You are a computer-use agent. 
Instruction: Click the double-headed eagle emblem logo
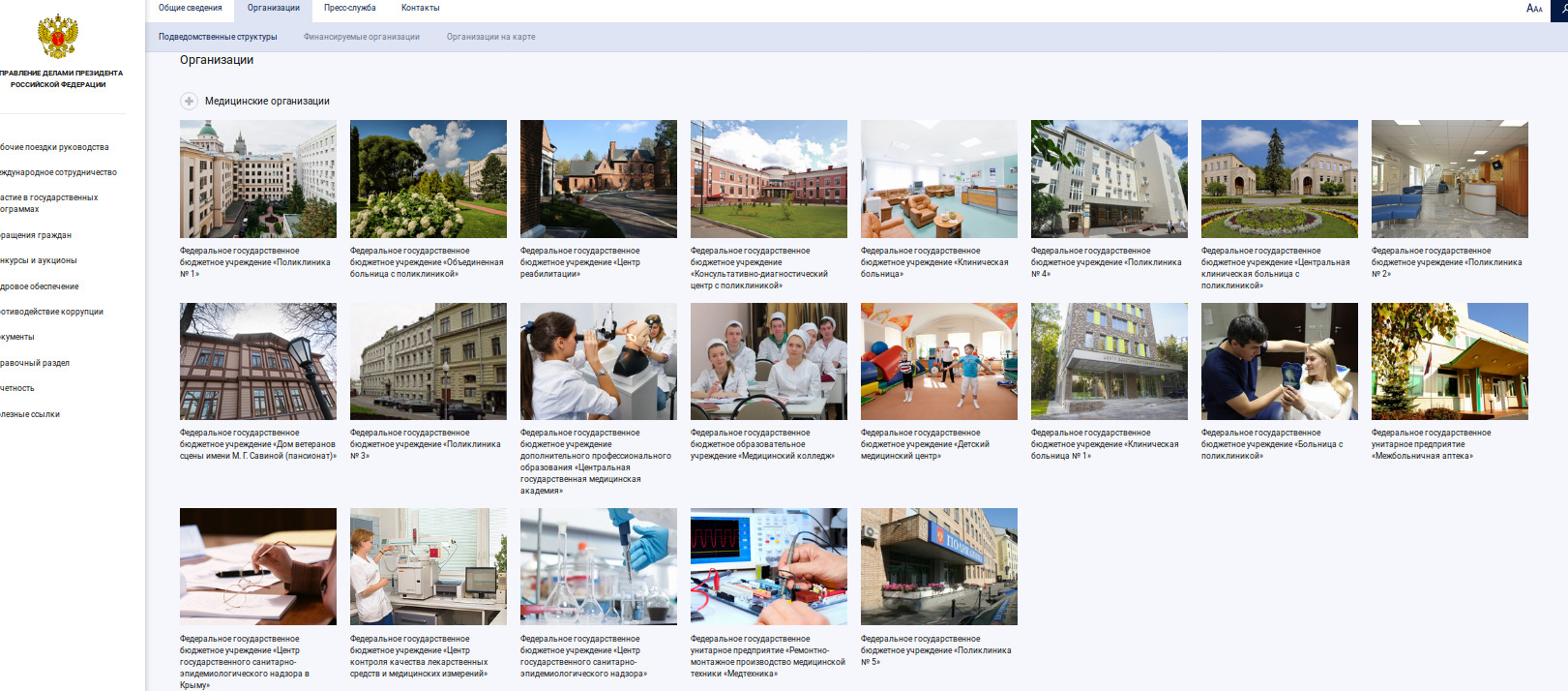pos(58,37)
